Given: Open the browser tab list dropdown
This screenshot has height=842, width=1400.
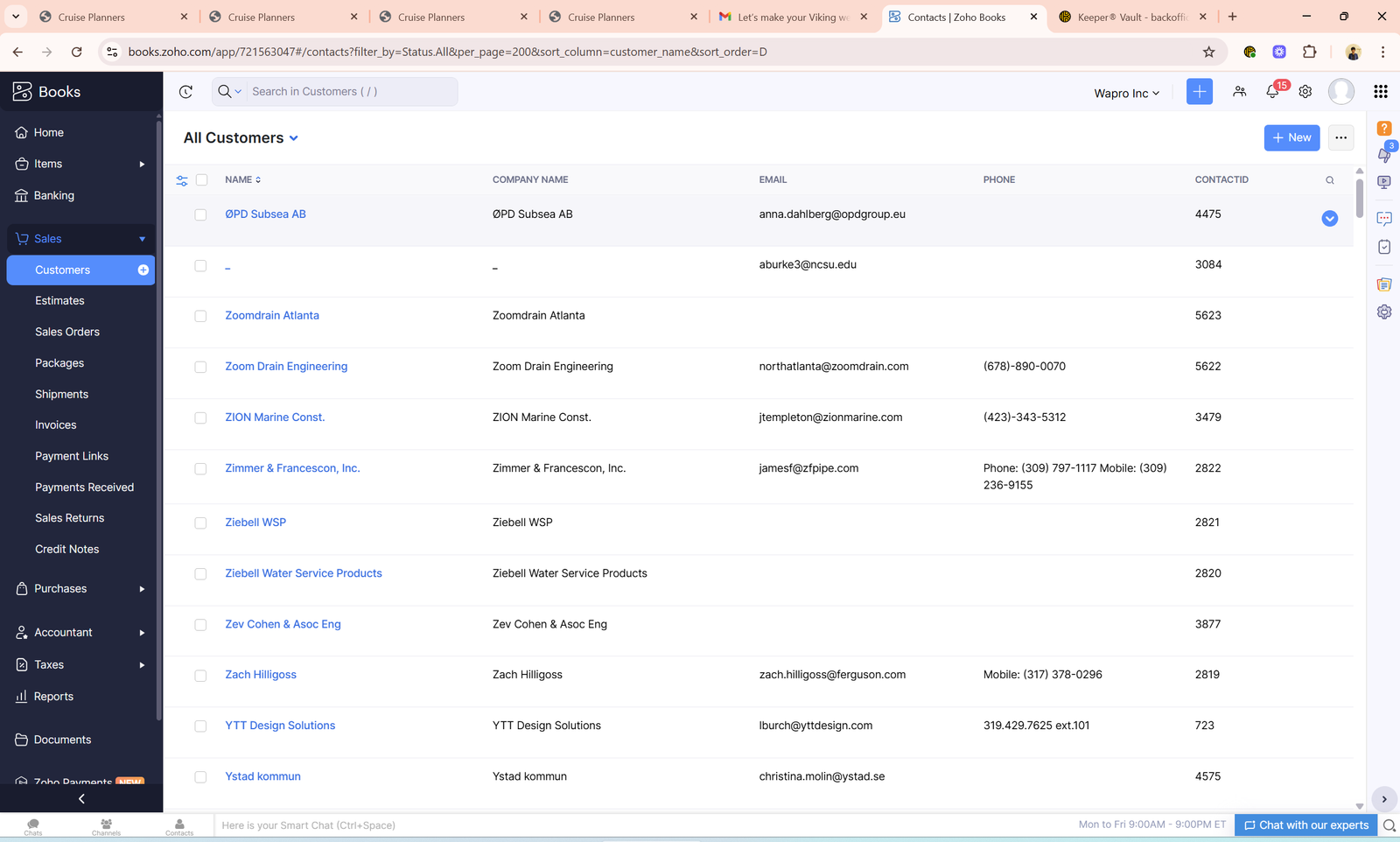Looking at the screenshot, I should click(x=16, y=17).
